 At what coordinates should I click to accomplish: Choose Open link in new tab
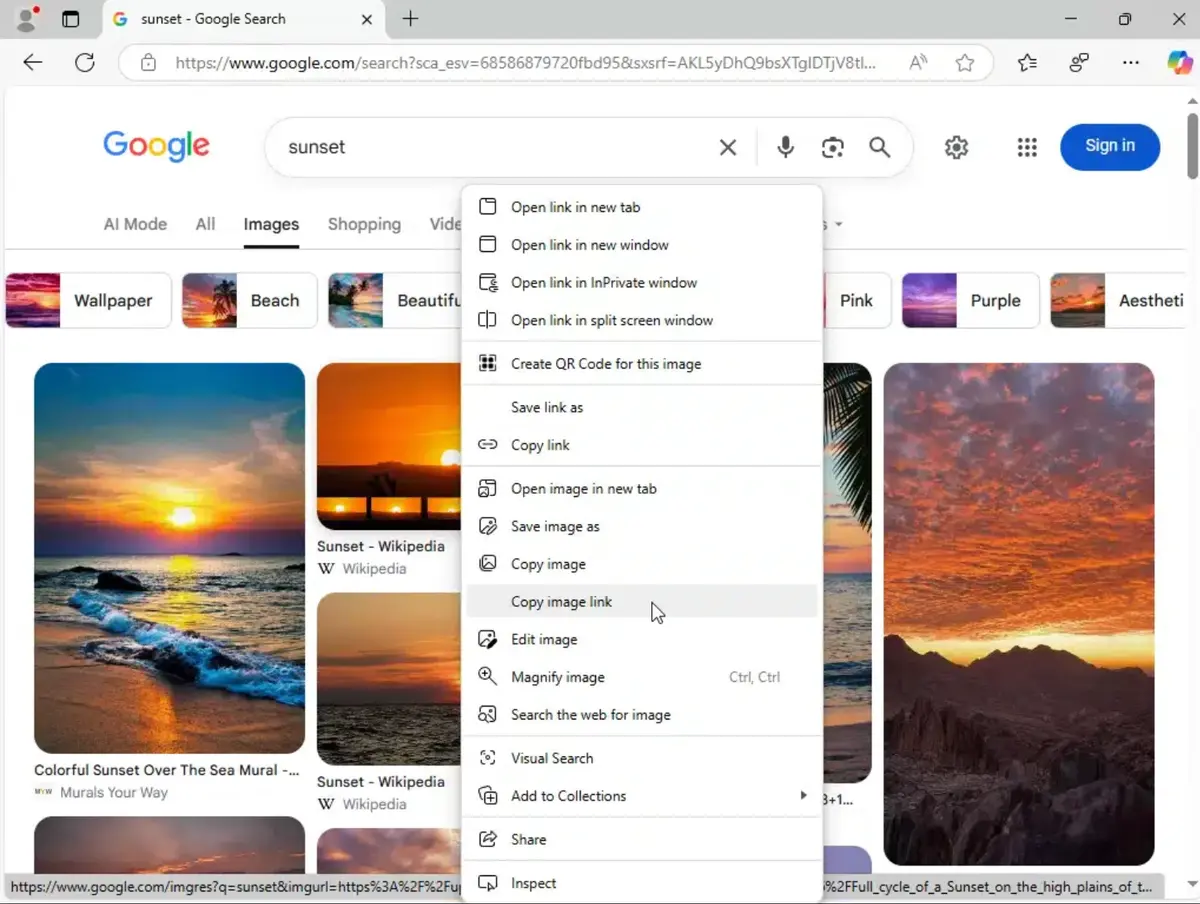coord(642,207)
